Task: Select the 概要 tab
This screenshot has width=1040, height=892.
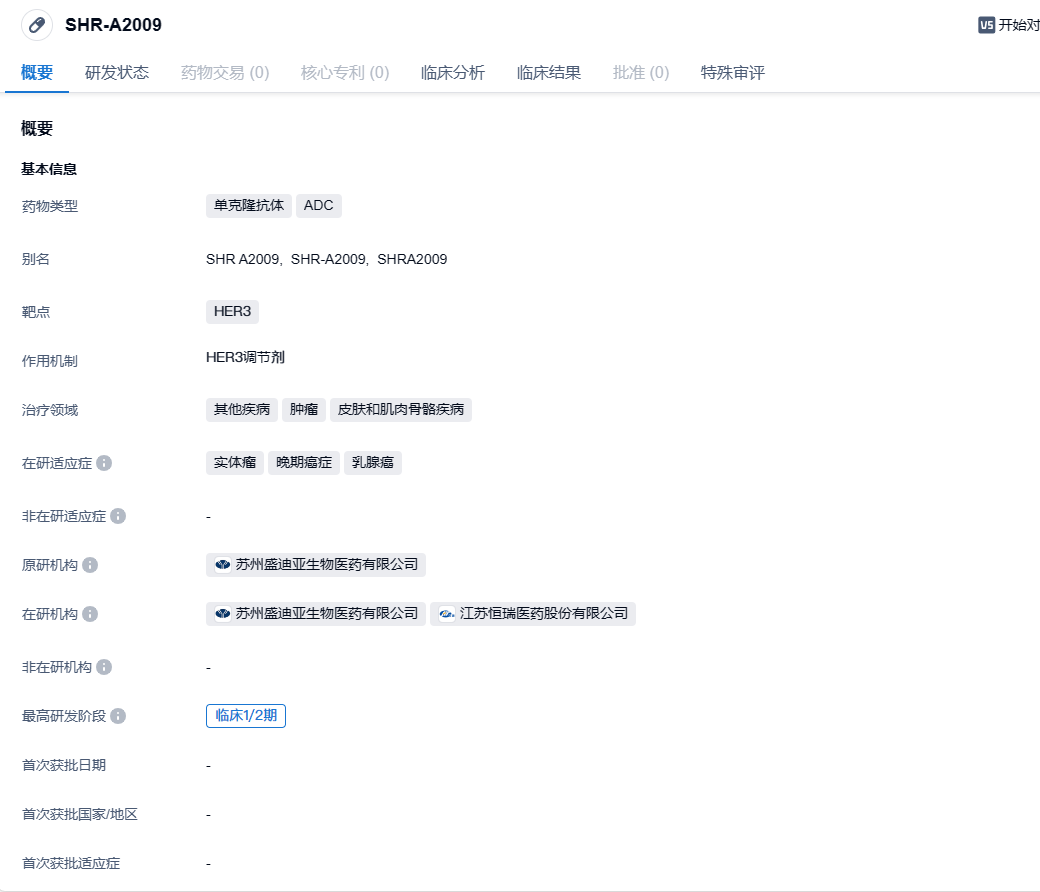Action: pos(37,73)
